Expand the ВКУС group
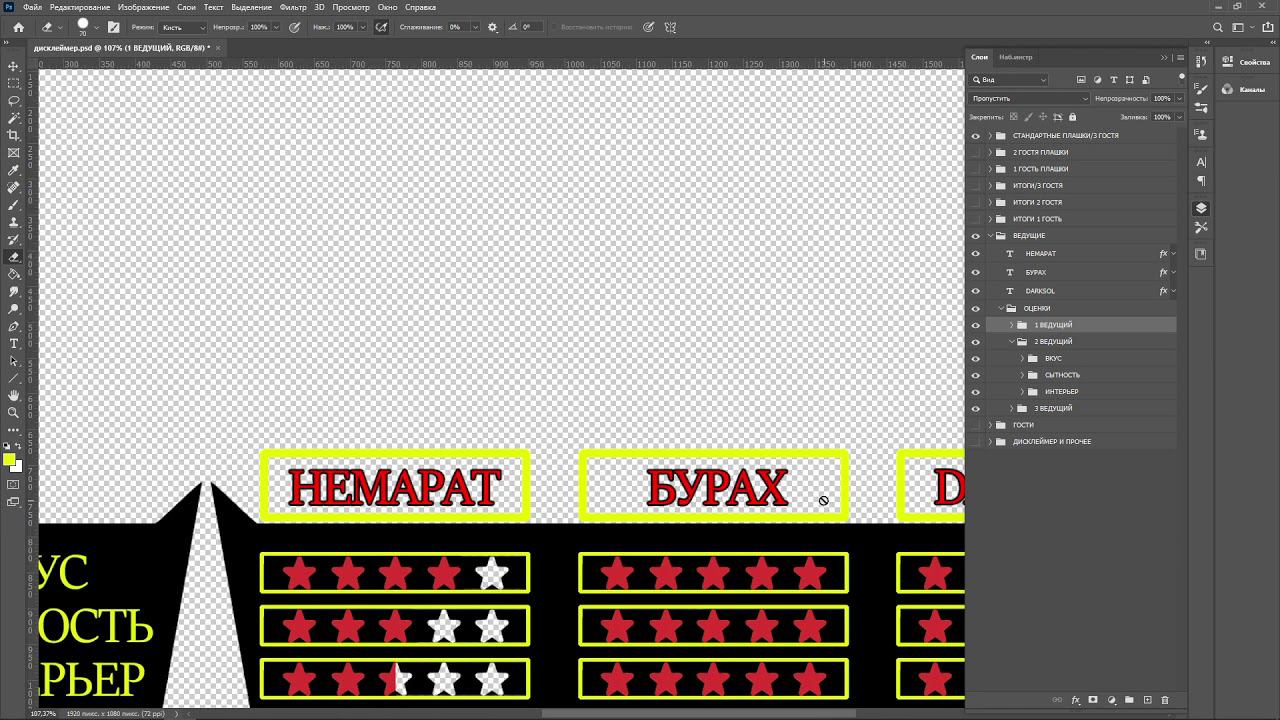Screen dimensions: 1280x720 [1022, 358]
